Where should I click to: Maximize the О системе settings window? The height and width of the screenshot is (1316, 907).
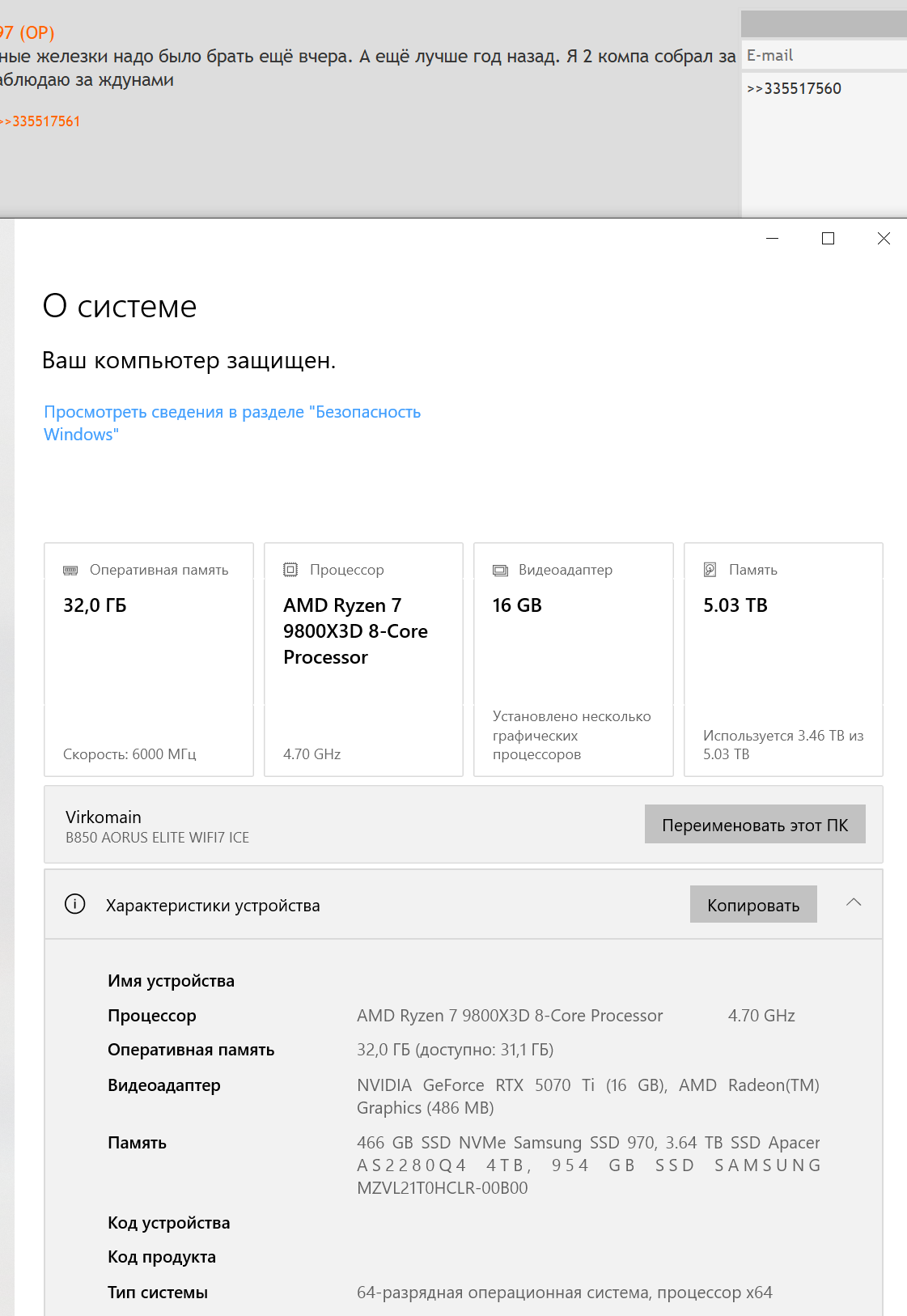click(828, 238)
